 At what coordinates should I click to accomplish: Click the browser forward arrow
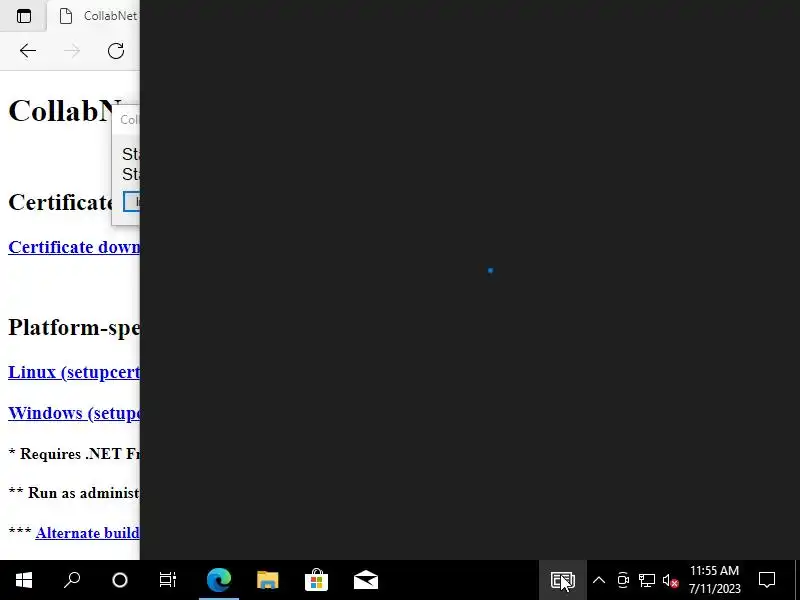click(x=72, y=51)
